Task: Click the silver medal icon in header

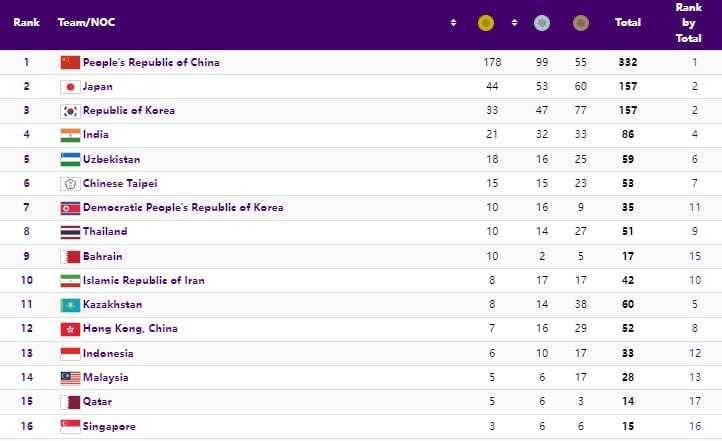Action: tap(542, 23)
